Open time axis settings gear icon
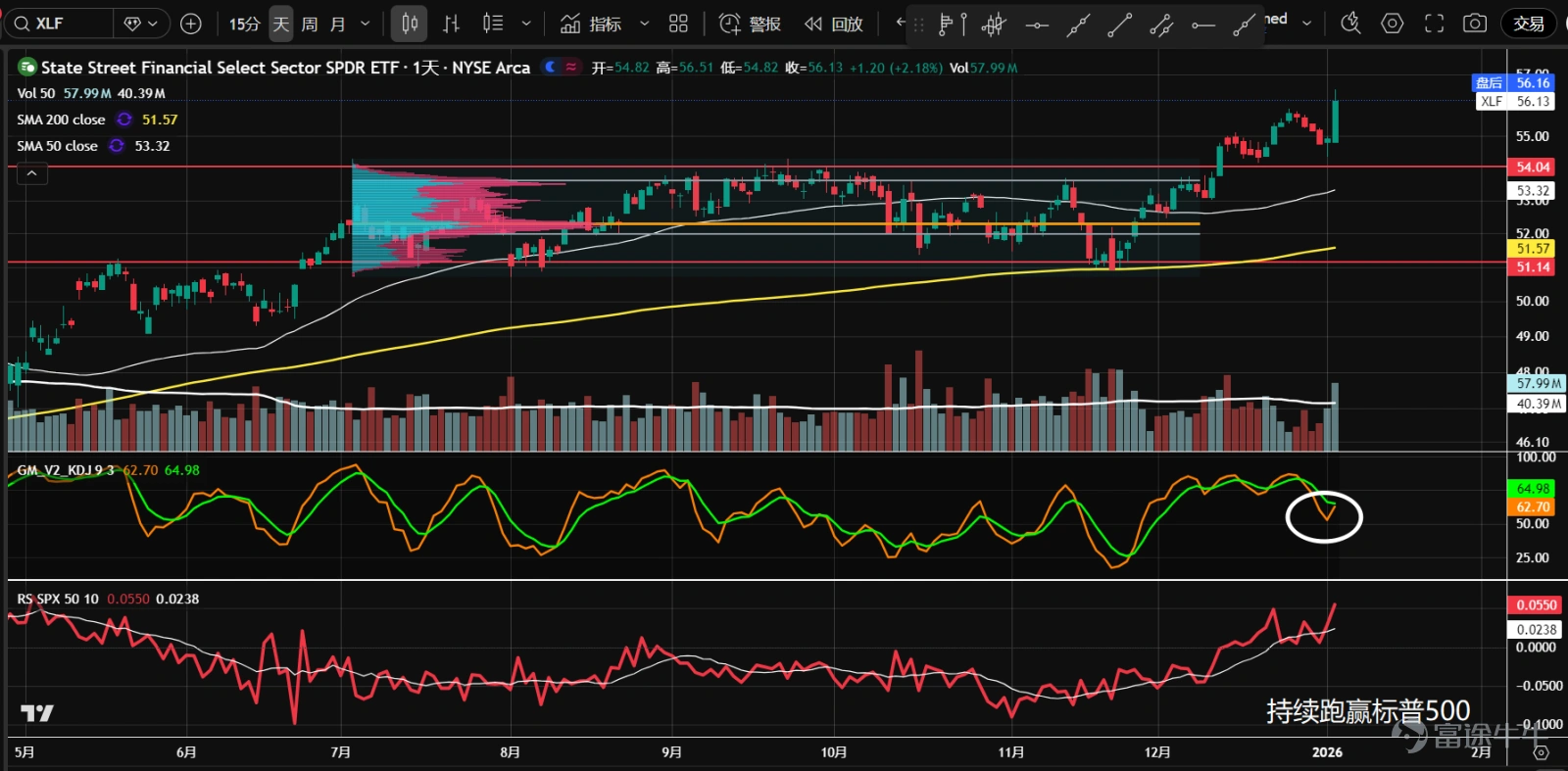 [x=1541, y=752]
